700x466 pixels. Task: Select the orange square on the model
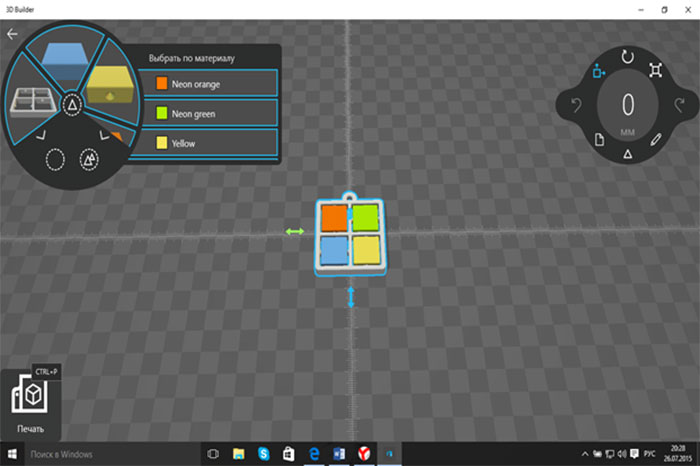click(334, 218)
